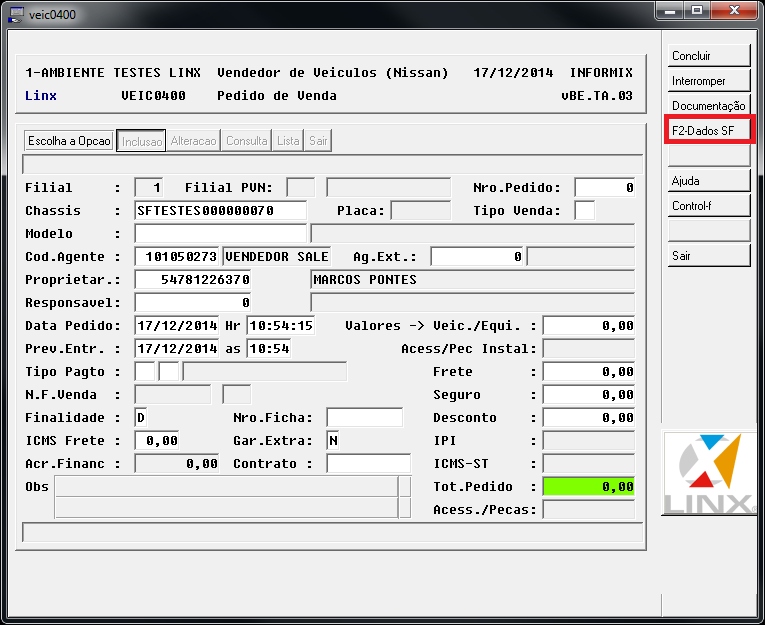765x625 pixels.
Task: Click the Tipo Venda field
Action: click(585, 210)
